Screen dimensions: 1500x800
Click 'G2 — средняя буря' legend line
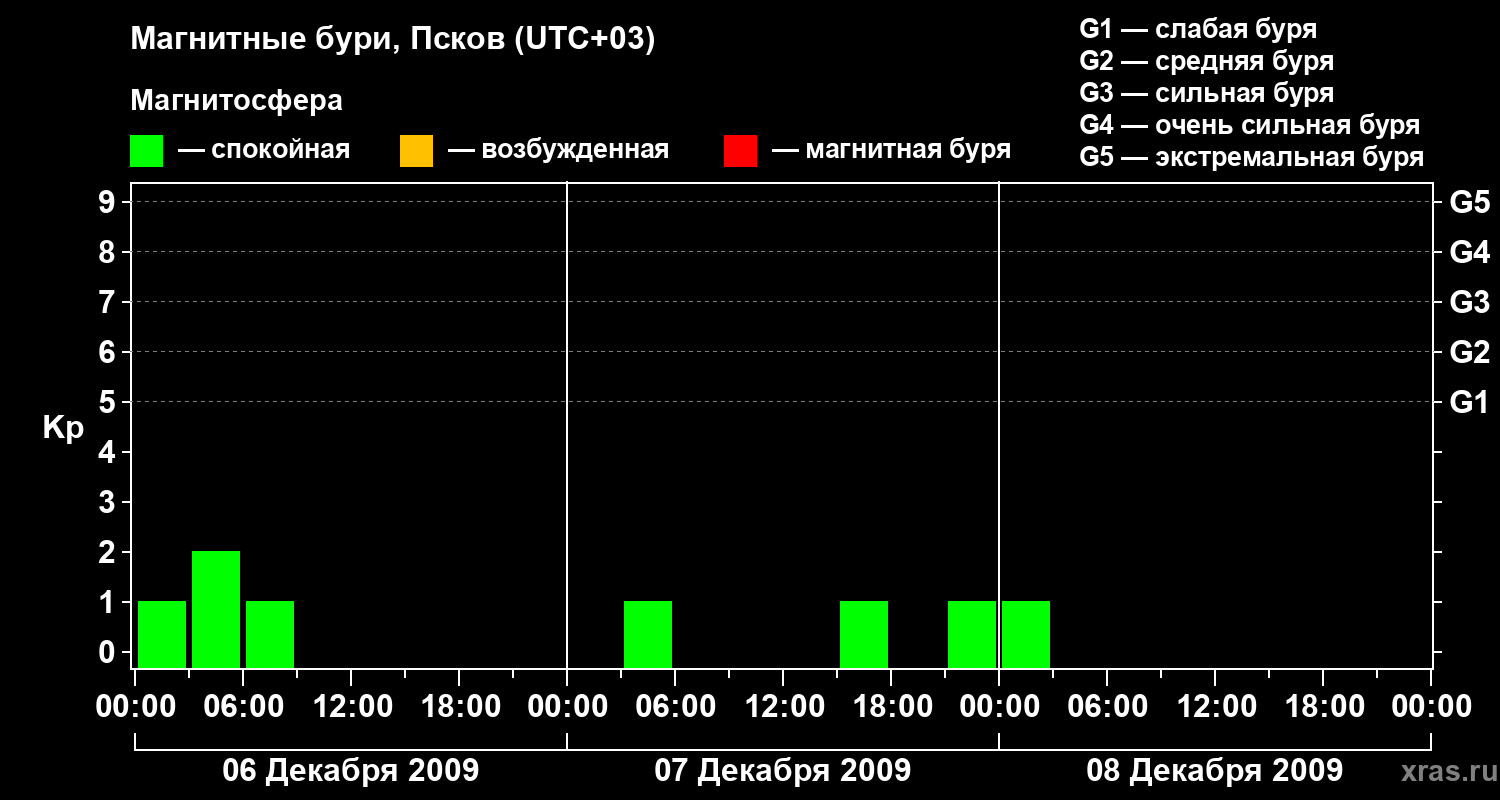pyautogui.click(x=1207, y=61)
